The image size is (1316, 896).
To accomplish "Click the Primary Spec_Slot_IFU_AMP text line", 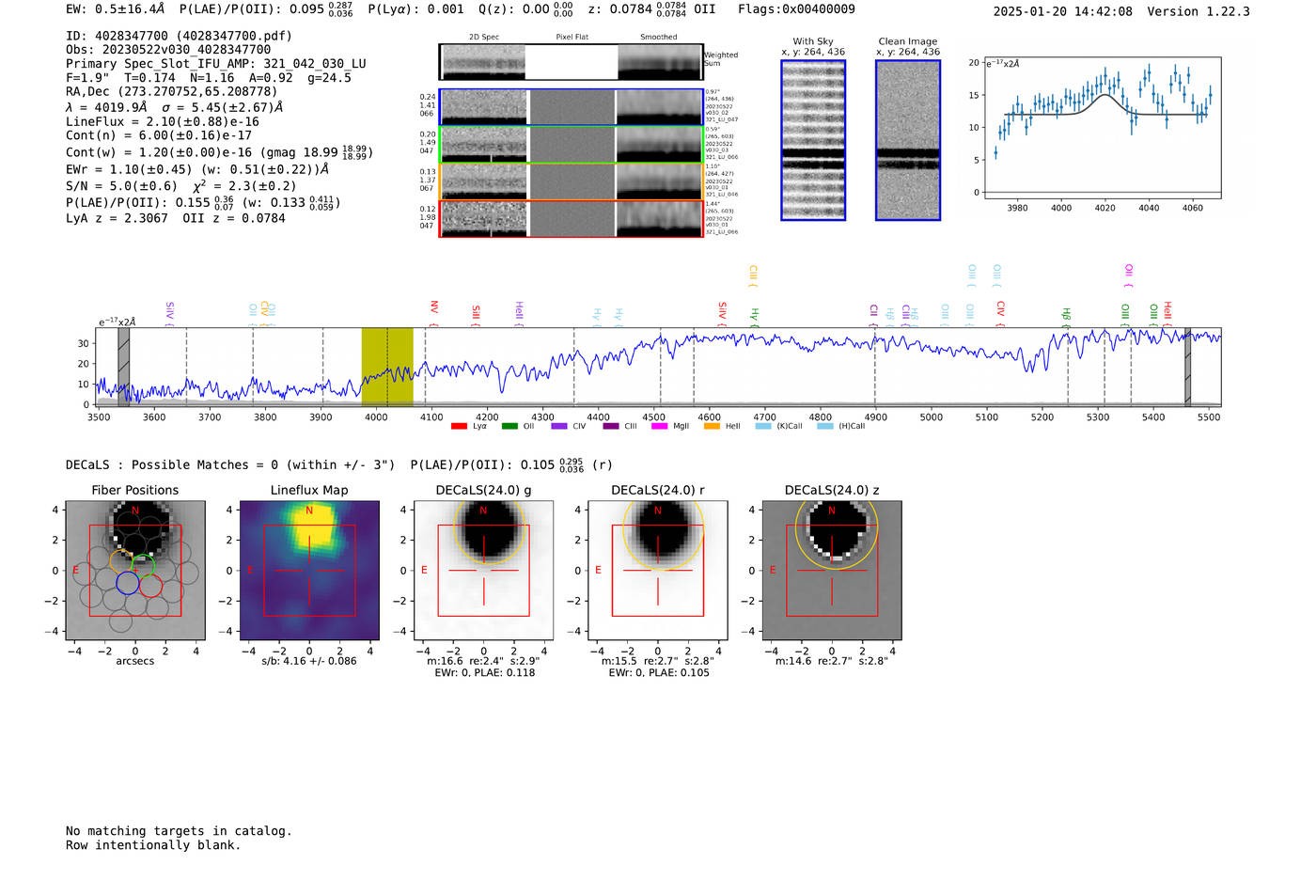I will coord(216,64).
